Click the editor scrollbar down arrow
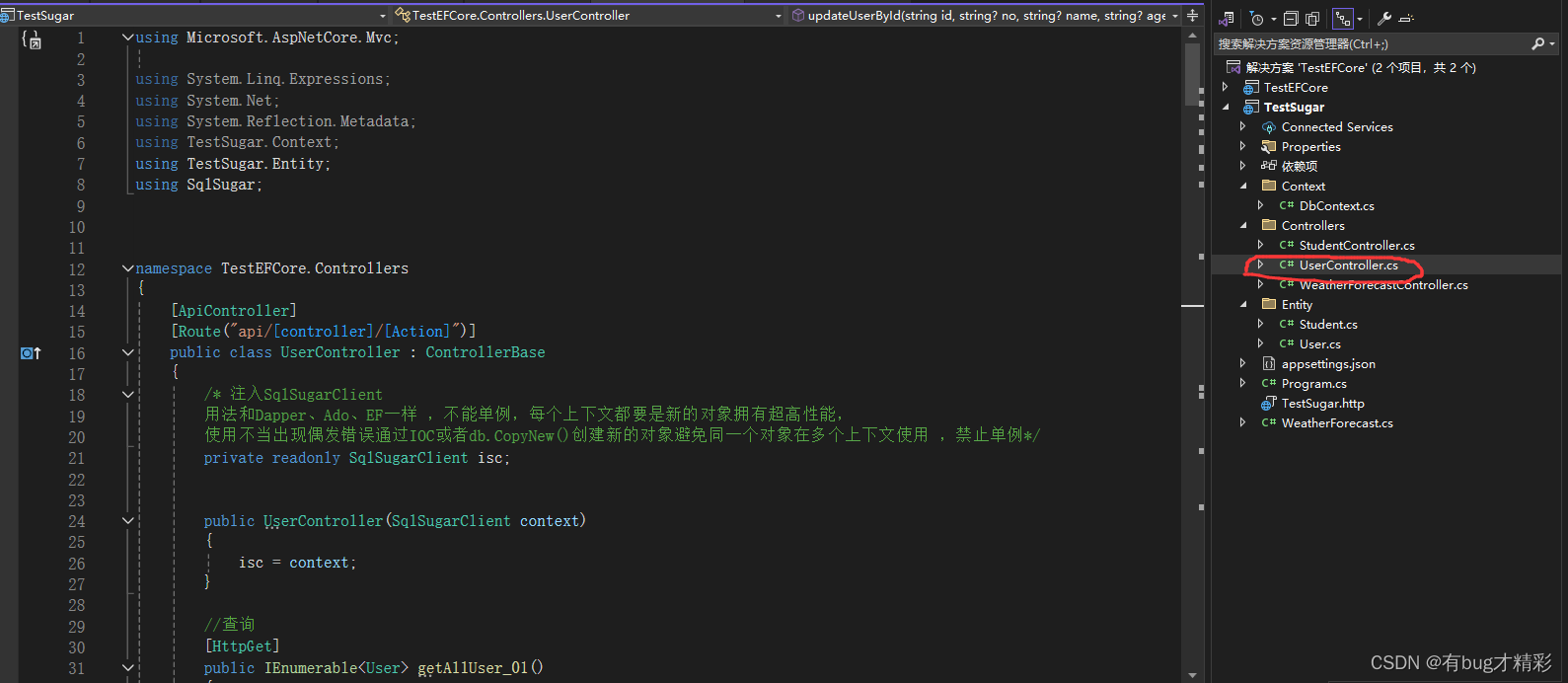 [1192, 675]
